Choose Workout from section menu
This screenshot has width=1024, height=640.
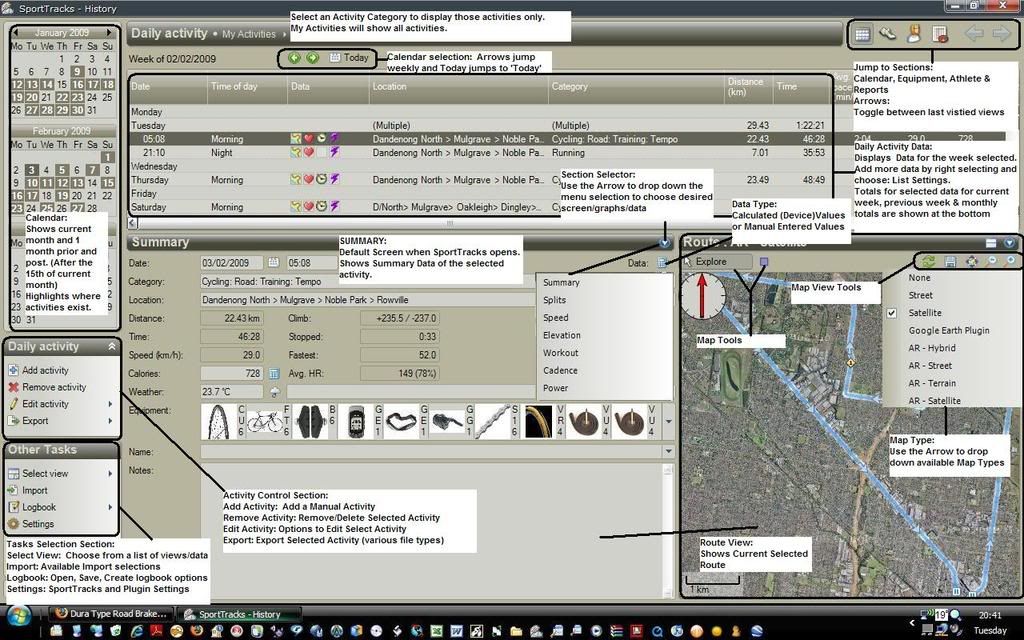(560, 353)
